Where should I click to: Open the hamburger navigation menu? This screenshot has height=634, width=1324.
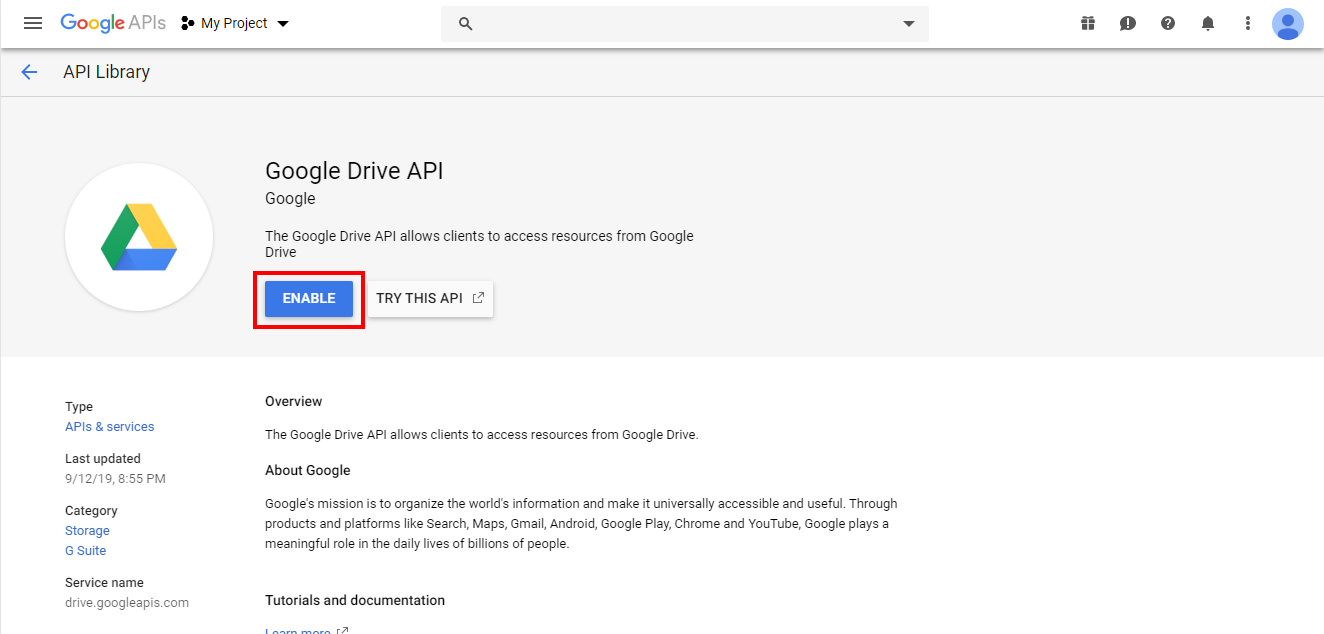tap(33, 23)
